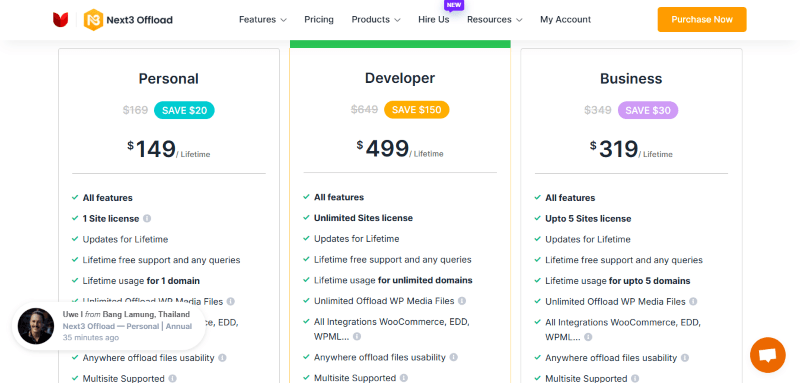
Task: Click the customer avatar in the notification
Action: 36,326
